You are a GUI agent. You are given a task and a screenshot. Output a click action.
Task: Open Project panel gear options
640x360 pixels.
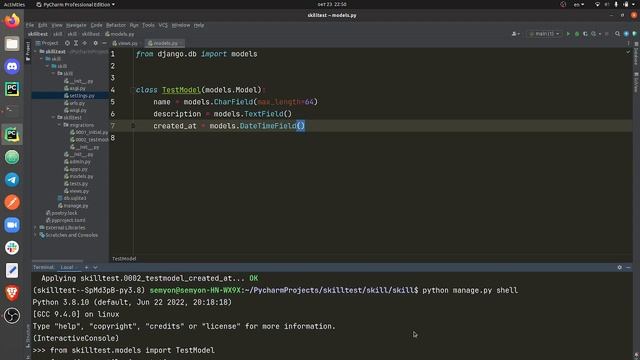(x=96, y=43)
